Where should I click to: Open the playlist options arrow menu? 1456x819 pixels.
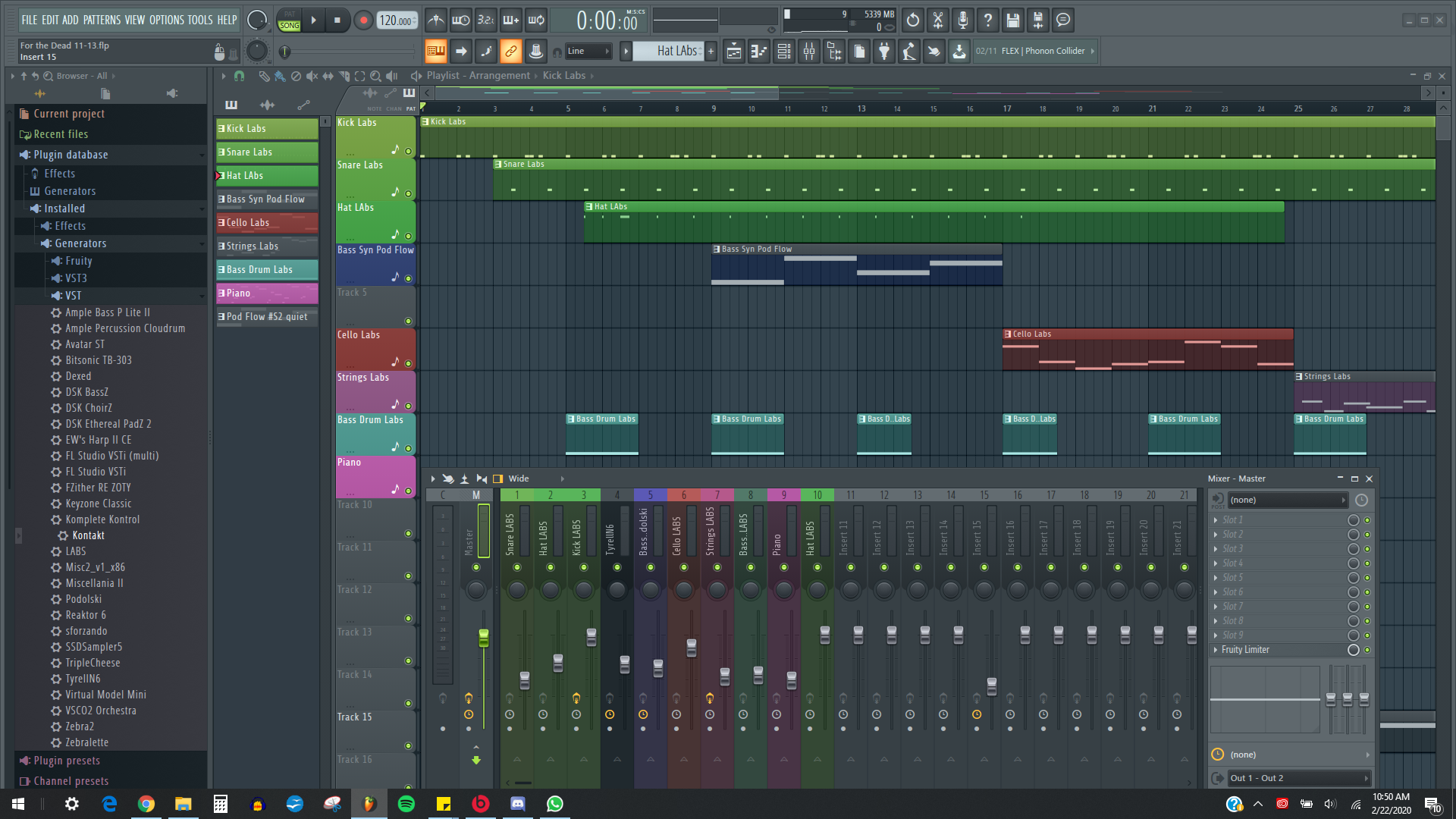coord(223,76)
